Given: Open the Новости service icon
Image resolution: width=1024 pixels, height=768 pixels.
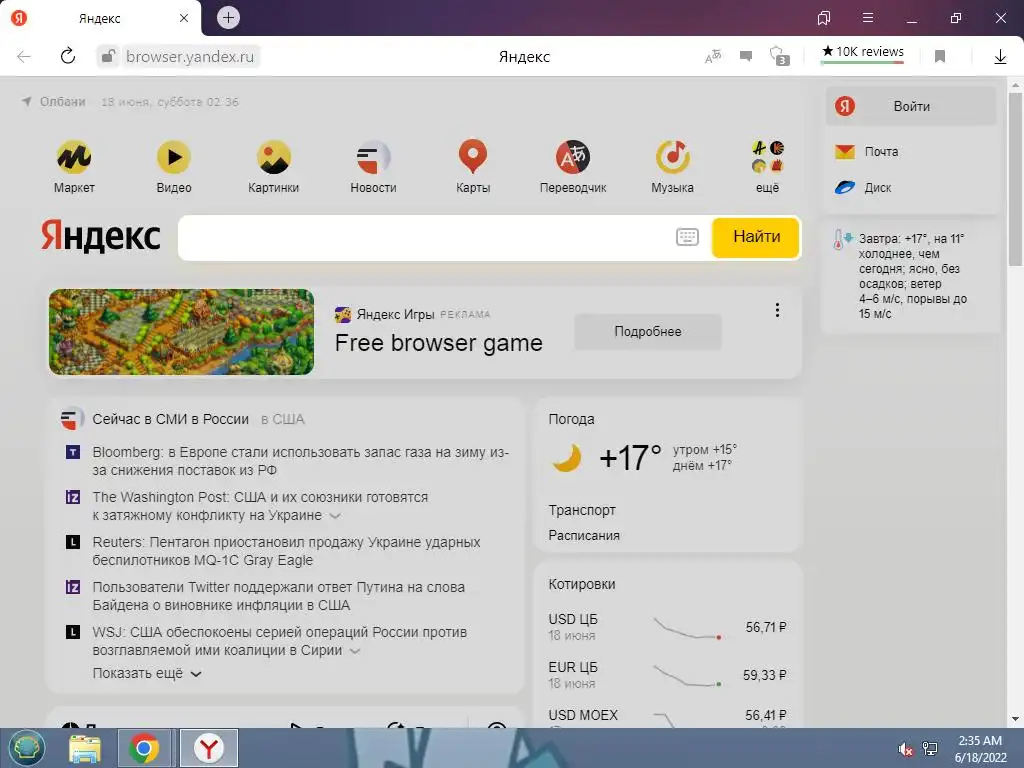Looking at the screenshot, I should (374, 157).
